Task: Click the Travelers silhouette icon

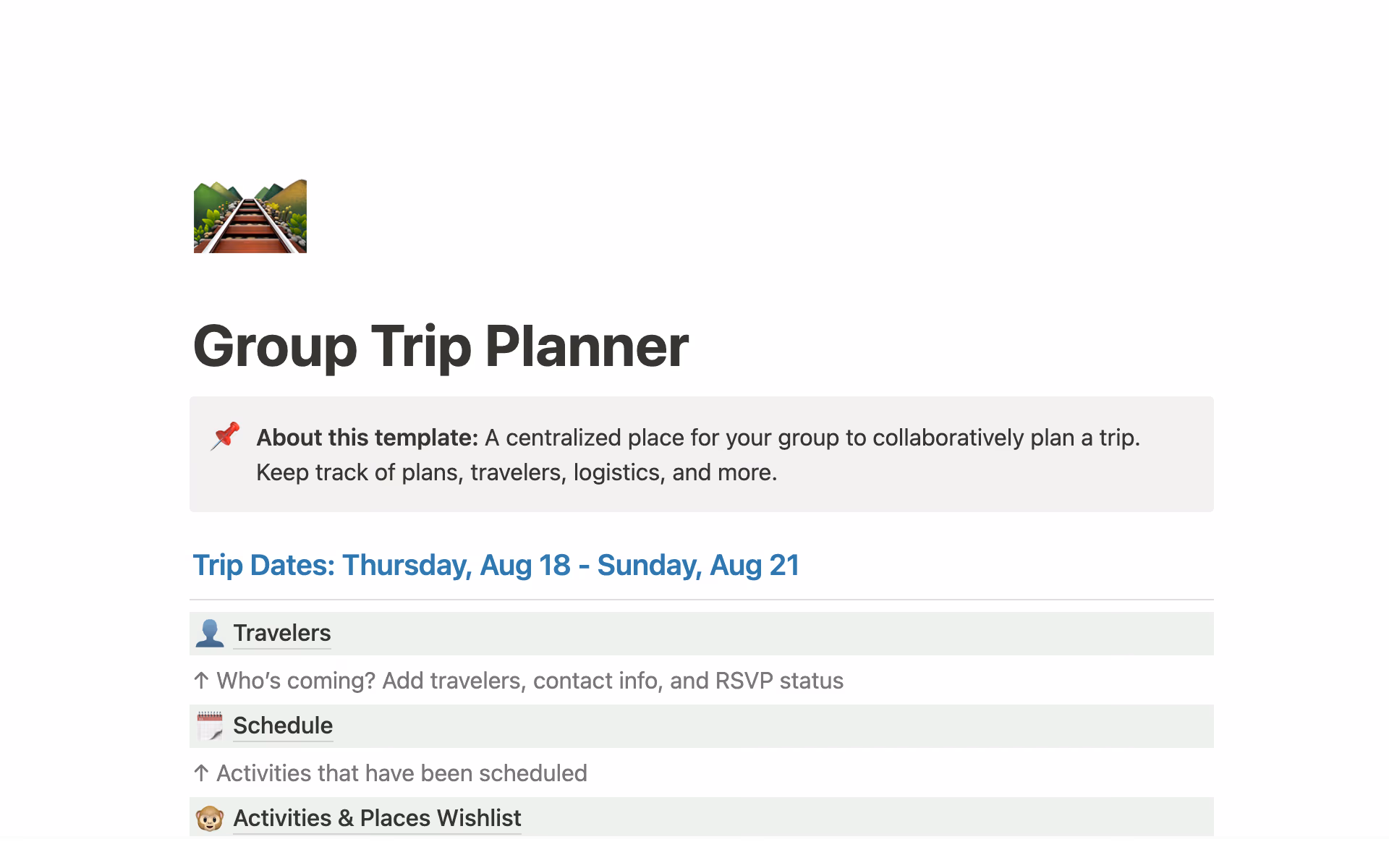Action: click(210, 634)
